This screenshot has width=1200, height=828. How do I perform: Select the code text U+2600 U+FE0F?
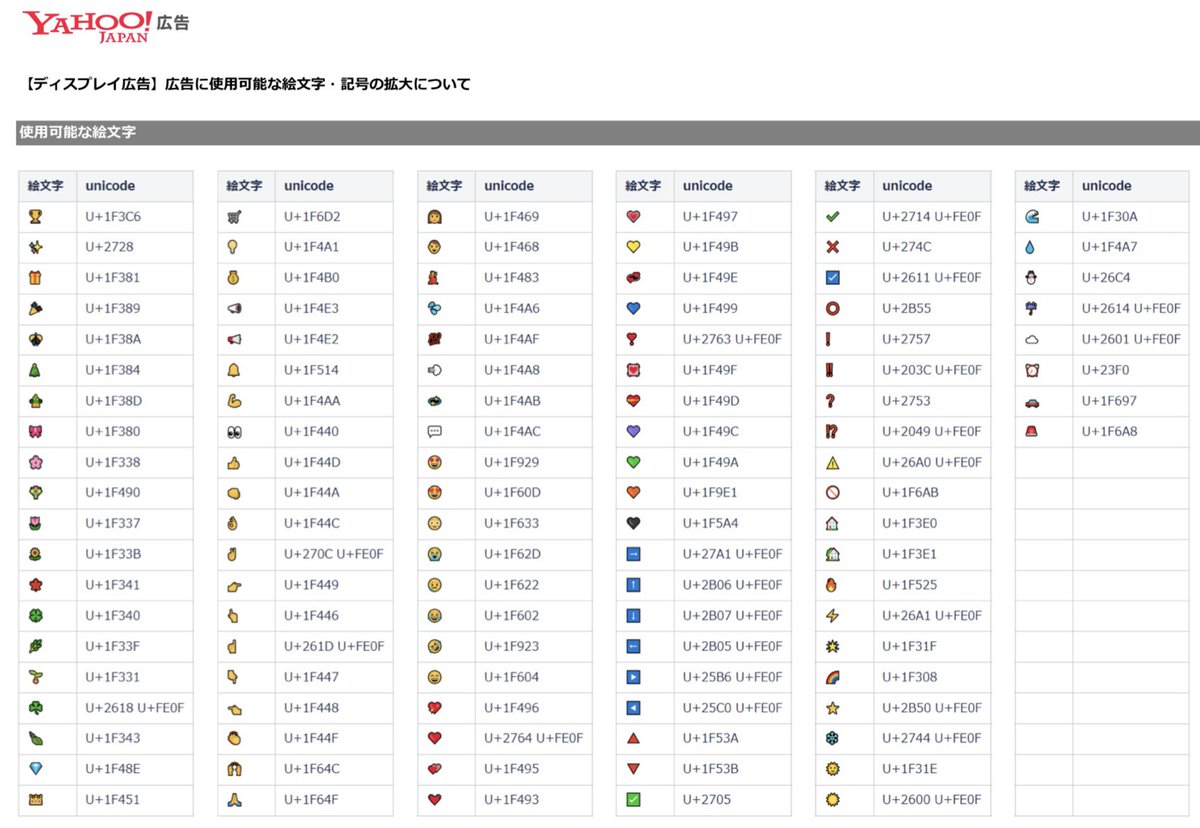coord(932,800)
